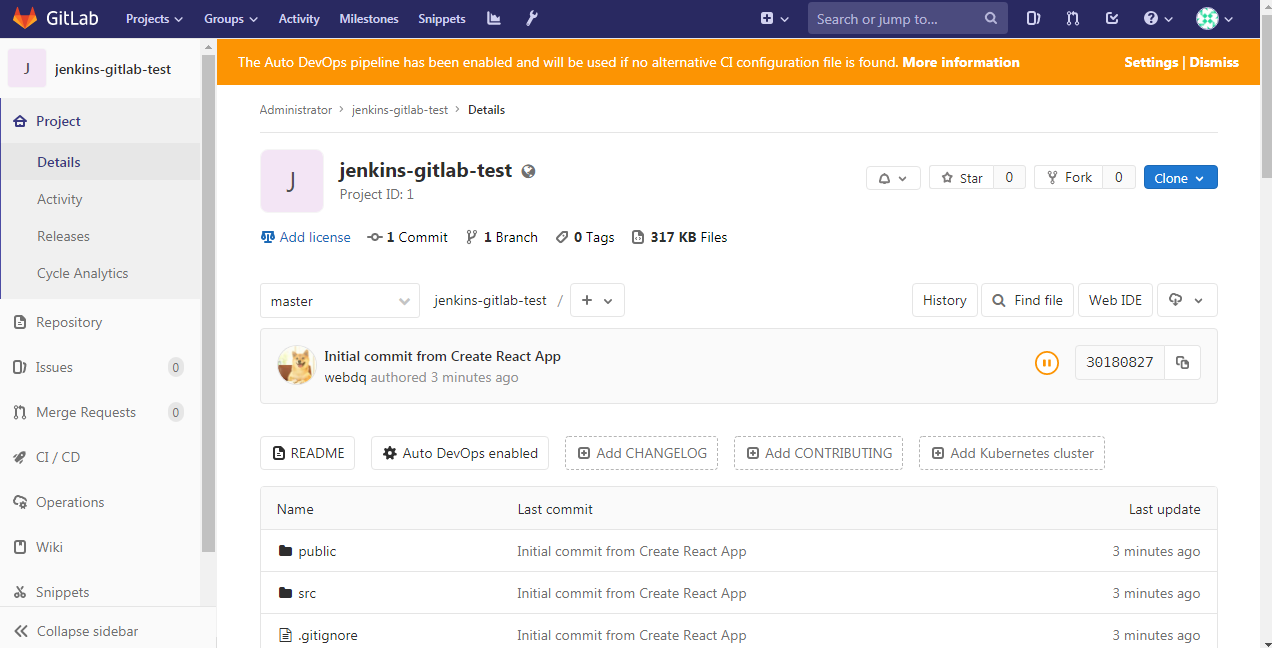Open the Projects menu
Screen dimensions: 1272x648
click(x=153, y=18)
